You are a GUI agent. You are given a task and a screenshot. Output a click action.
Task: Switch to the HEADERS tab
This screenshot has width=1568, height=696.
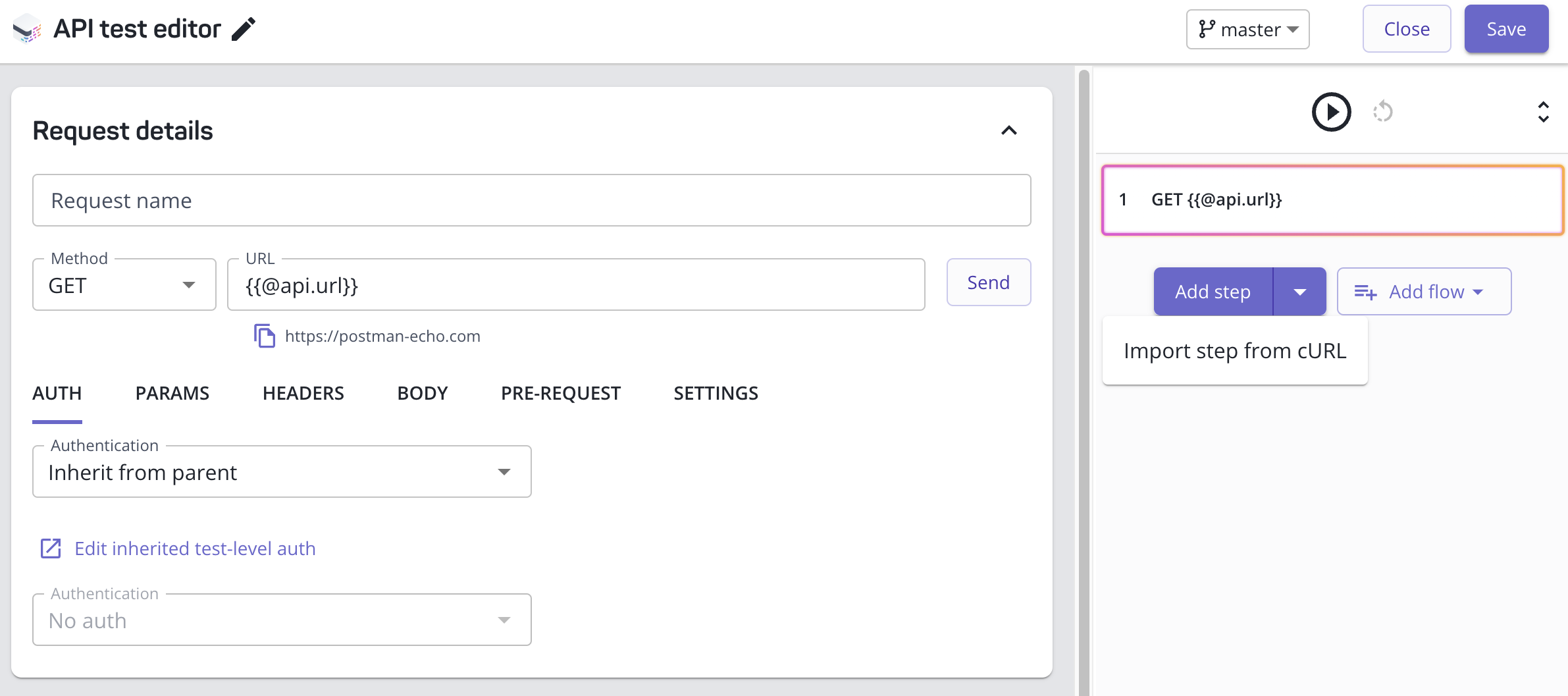pos(303,393)
